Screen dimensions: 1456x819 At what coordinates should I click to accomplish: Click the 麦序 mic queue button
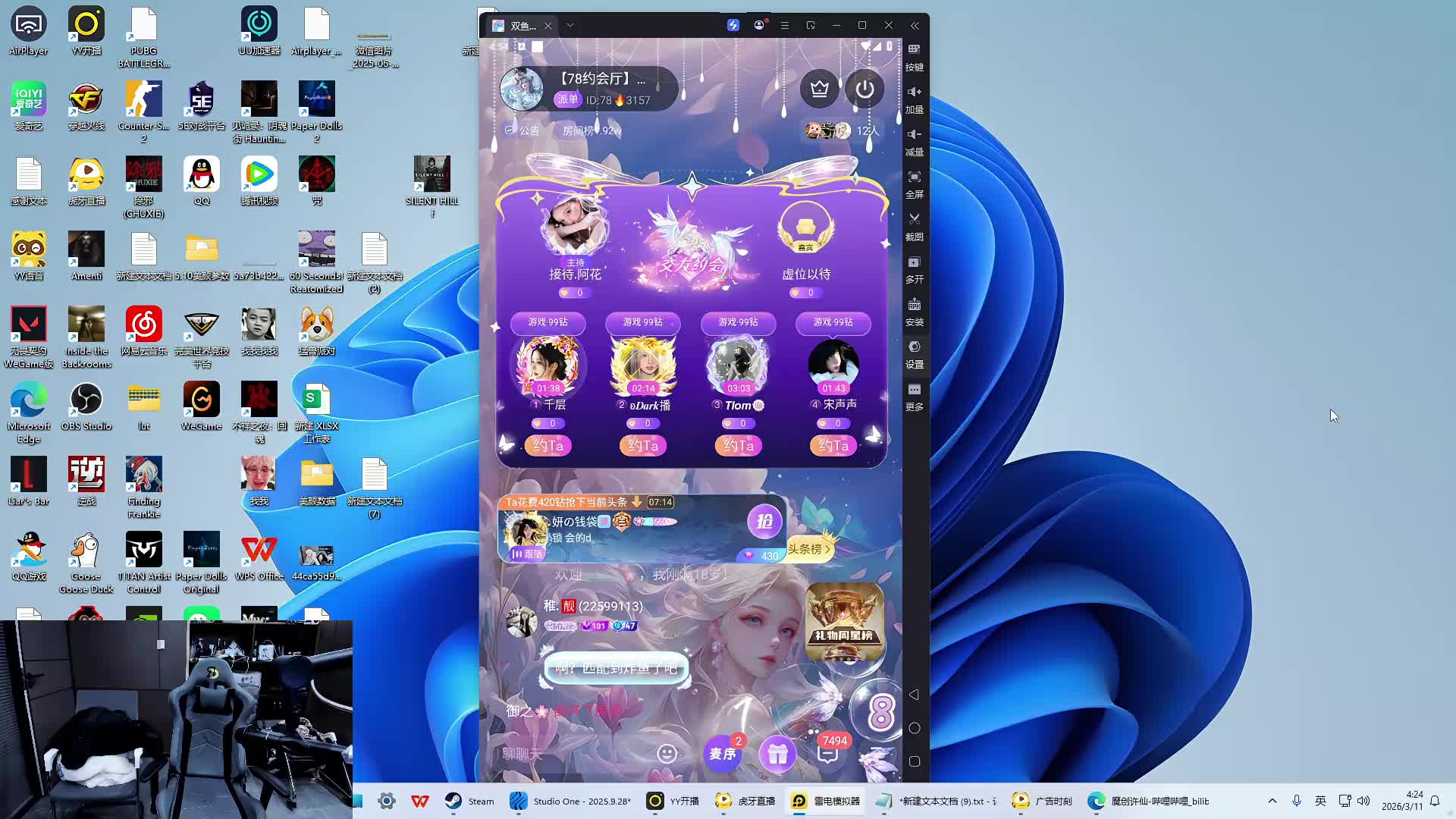pos(722,754)
